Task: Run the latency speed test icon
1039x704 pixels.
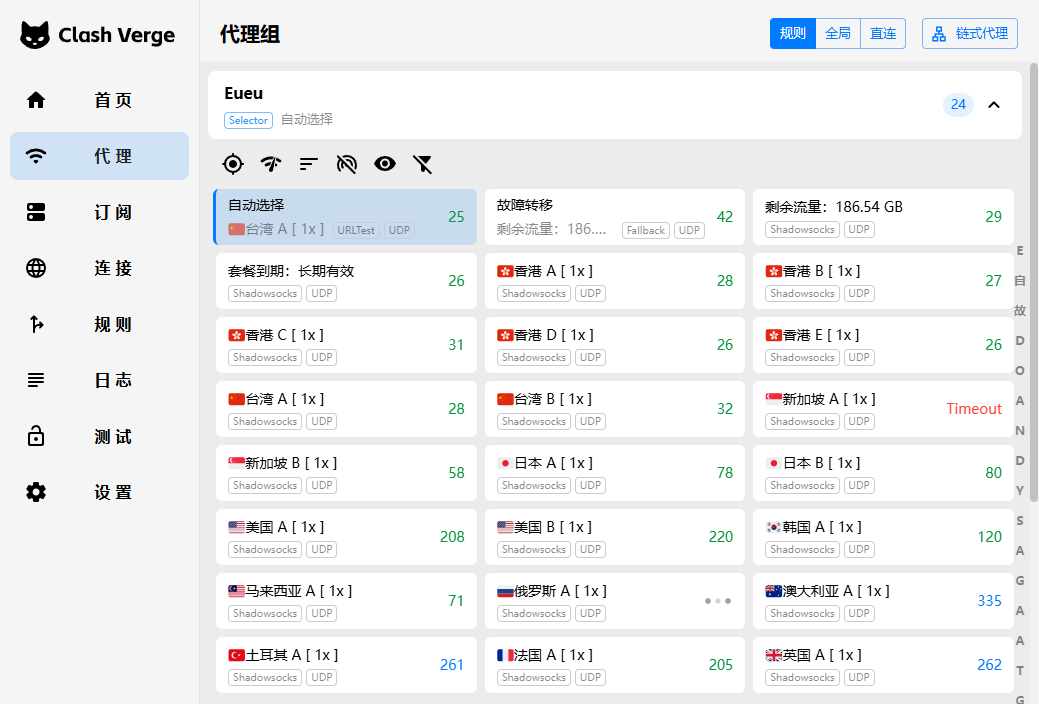Action: tap(271, 164)
